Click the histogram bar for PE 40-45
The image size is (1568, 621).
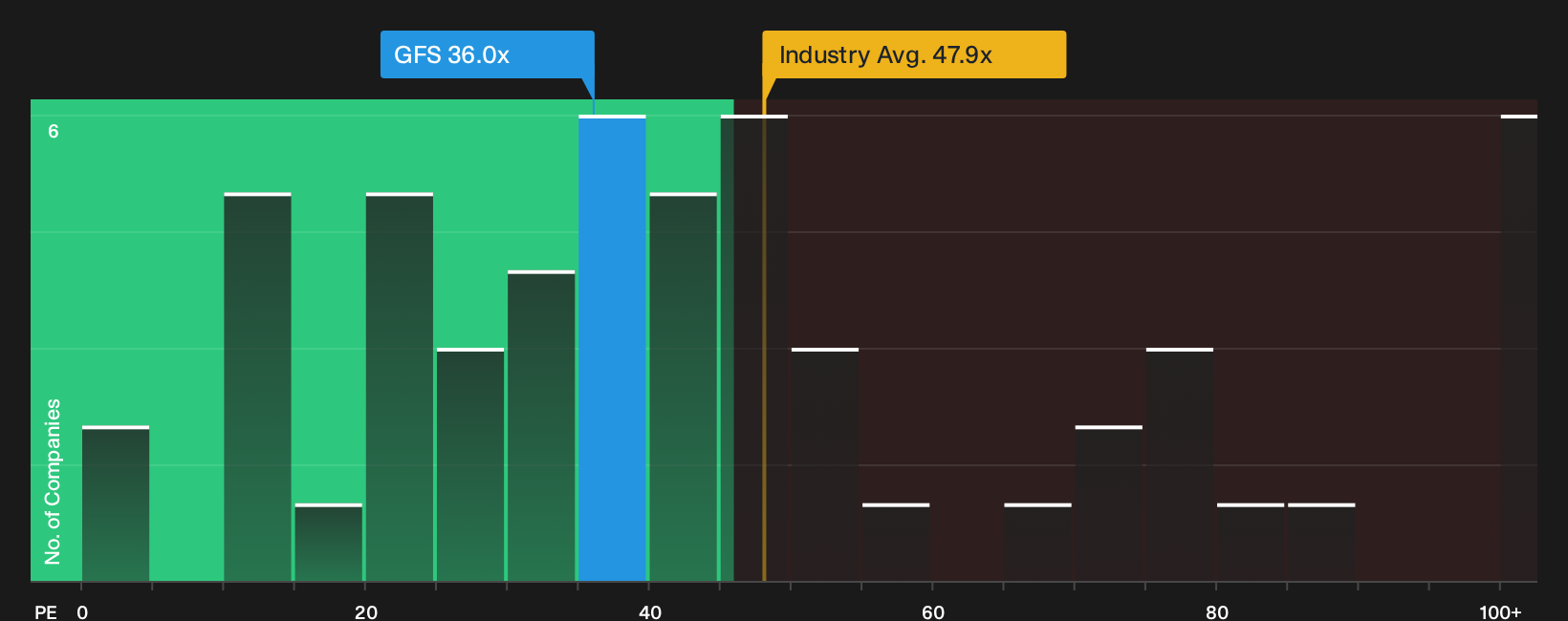pyautogui.click(x=684, y=387)
